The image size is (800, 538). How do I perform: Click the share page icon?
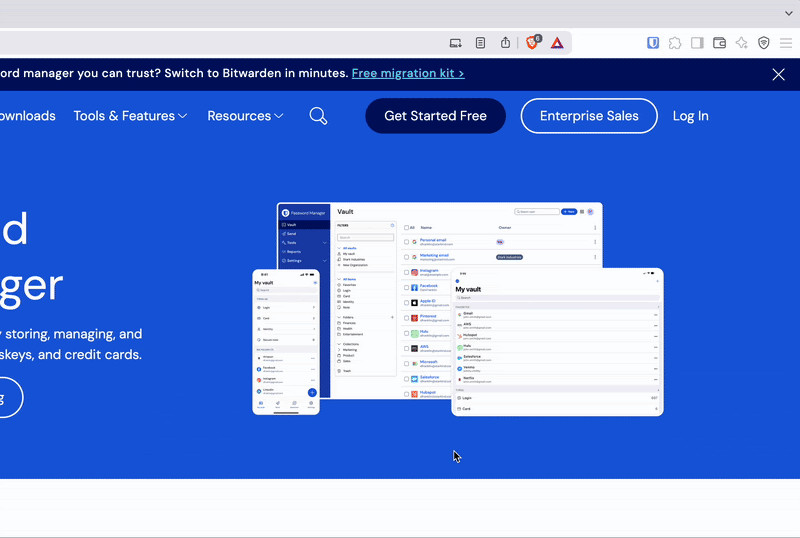pyautogui.click(x=505, y=43)
